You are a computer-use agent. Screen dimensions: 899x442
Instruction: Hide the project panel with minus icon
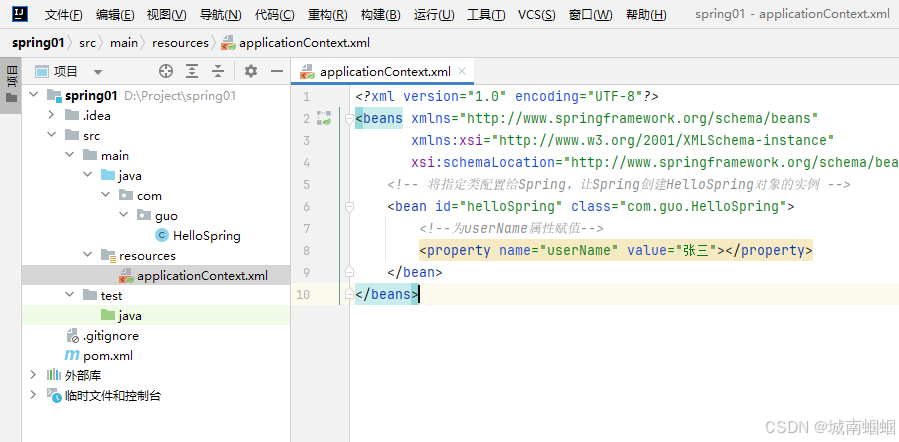(x=275, y=71)
